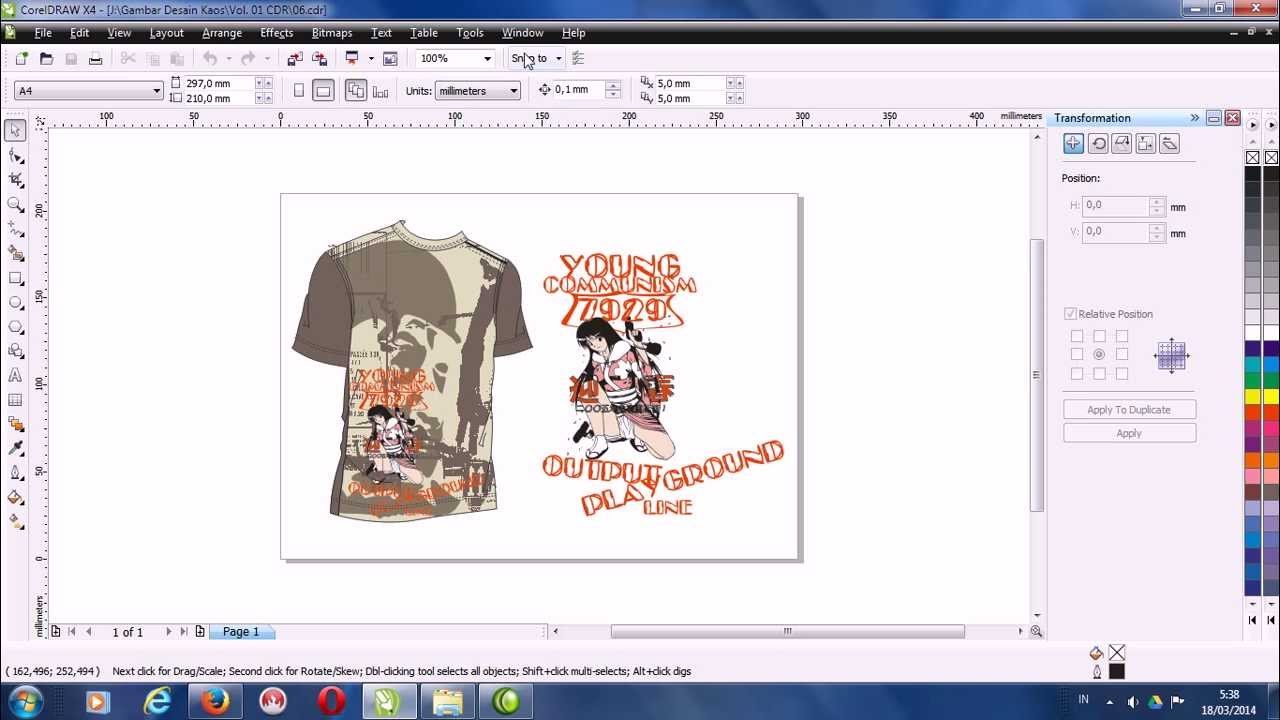The height and width of the screenshot is (720, 1280).
Task: Select the center anchor radio button
Action: coord(1099,355)
